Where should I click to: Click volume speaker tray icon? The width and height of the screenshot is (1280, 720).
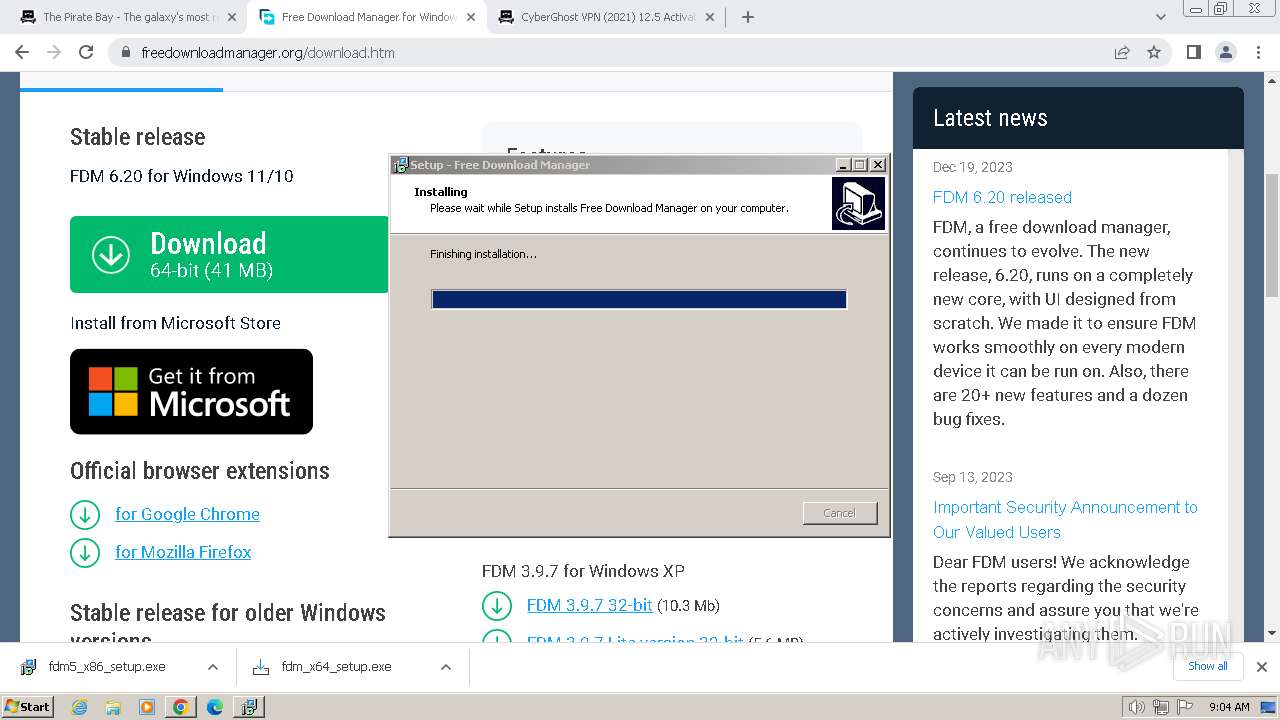[x=1136, y=707]
